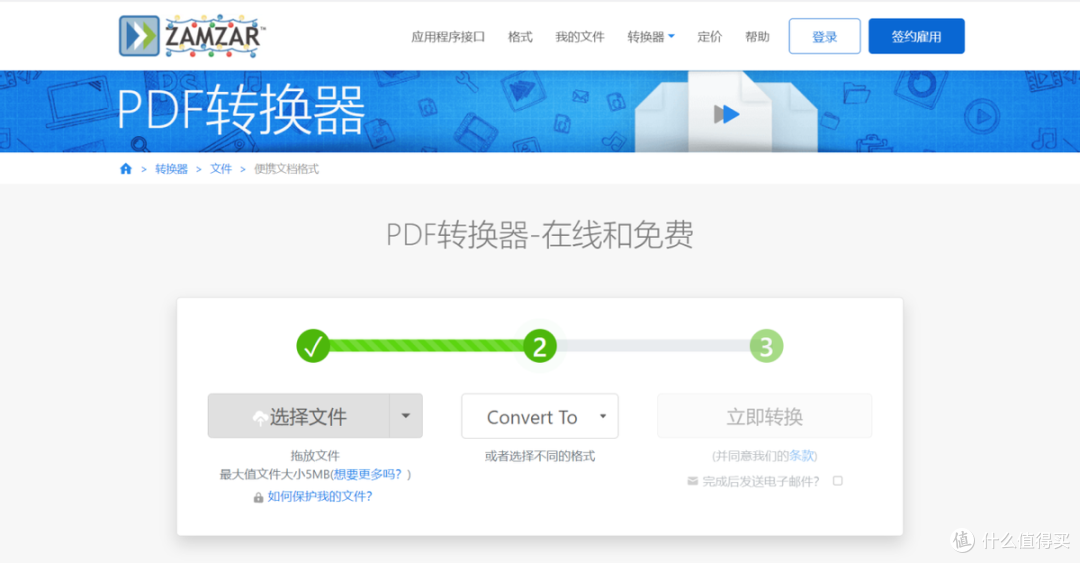The image size is (1080, 563).
Task: Click the step 2 green circle
Action: 540,346
